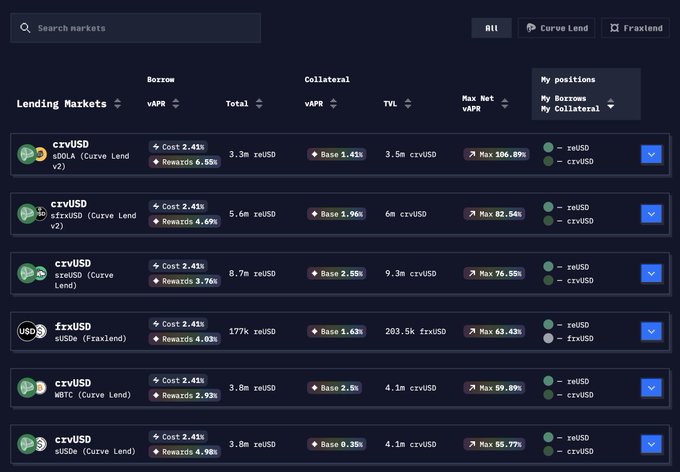Click the Base 2.5% badge
The image size is (680, 472).
(x=334, y=388)
